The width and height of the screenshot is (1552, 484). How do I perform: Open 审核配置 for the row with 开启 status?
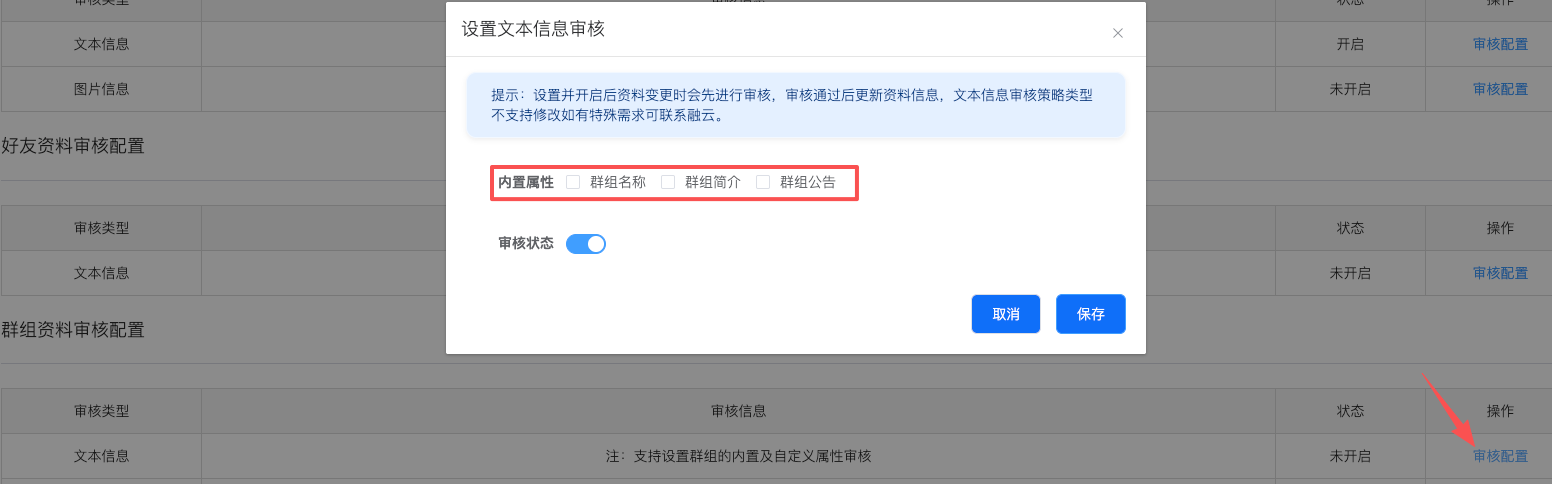pyautogui.click(x=1500, y=44)
